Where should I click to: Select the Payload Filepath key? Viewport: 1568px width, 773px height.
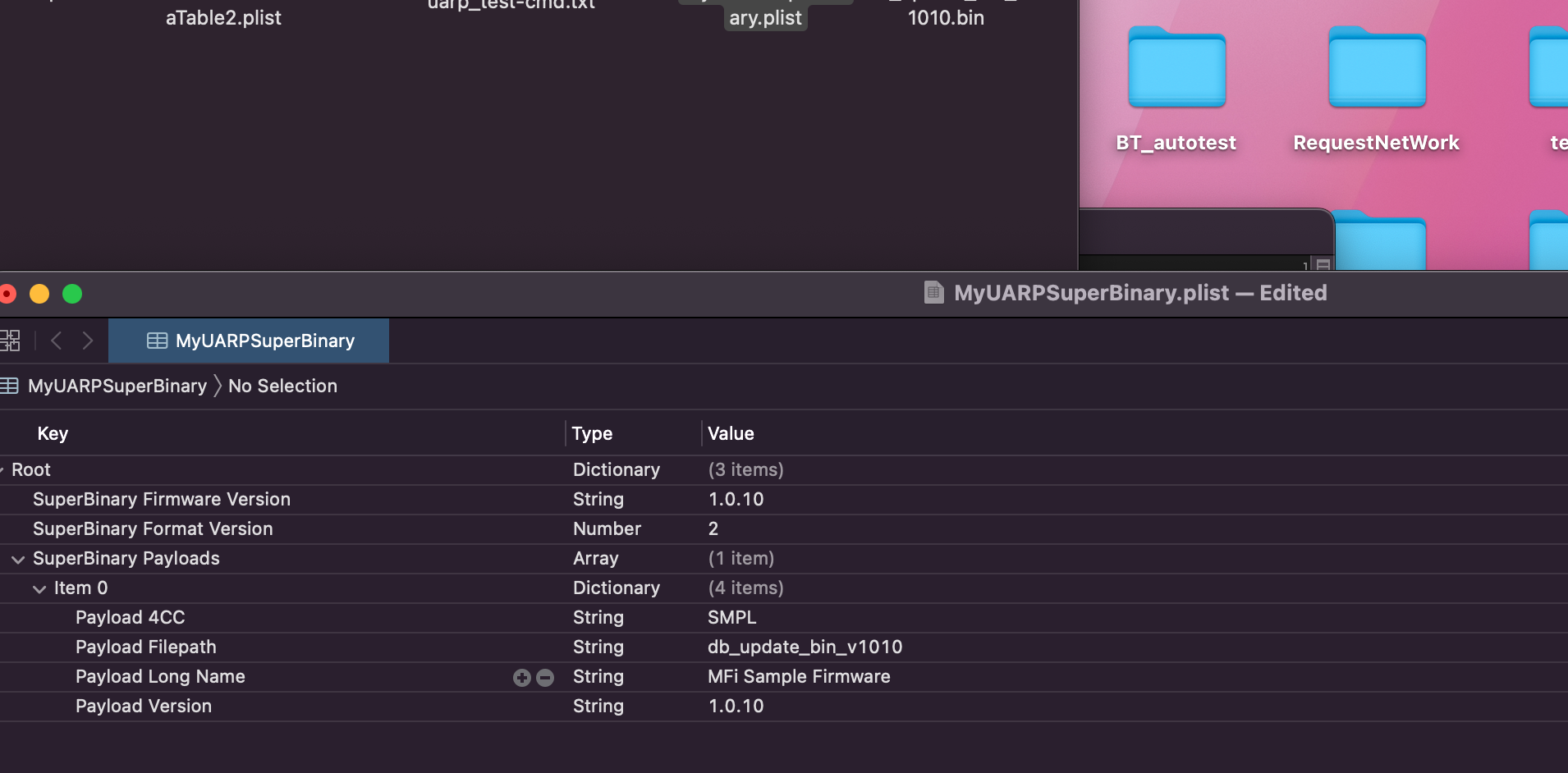146,647
